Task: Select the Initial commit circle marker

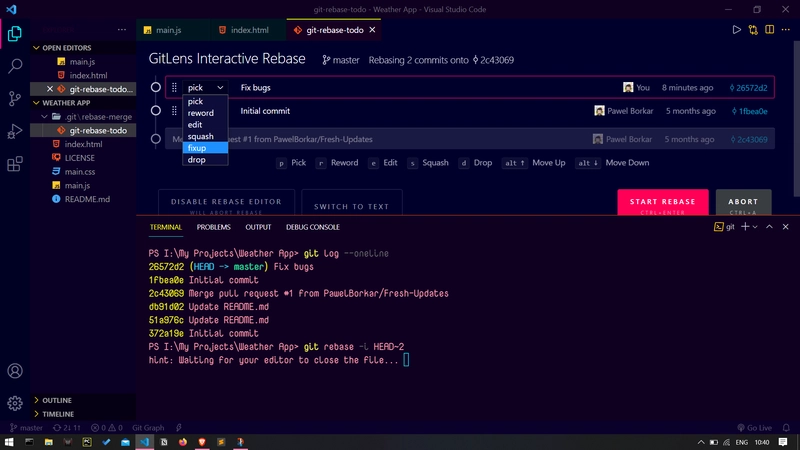Action: pos(156,111)
